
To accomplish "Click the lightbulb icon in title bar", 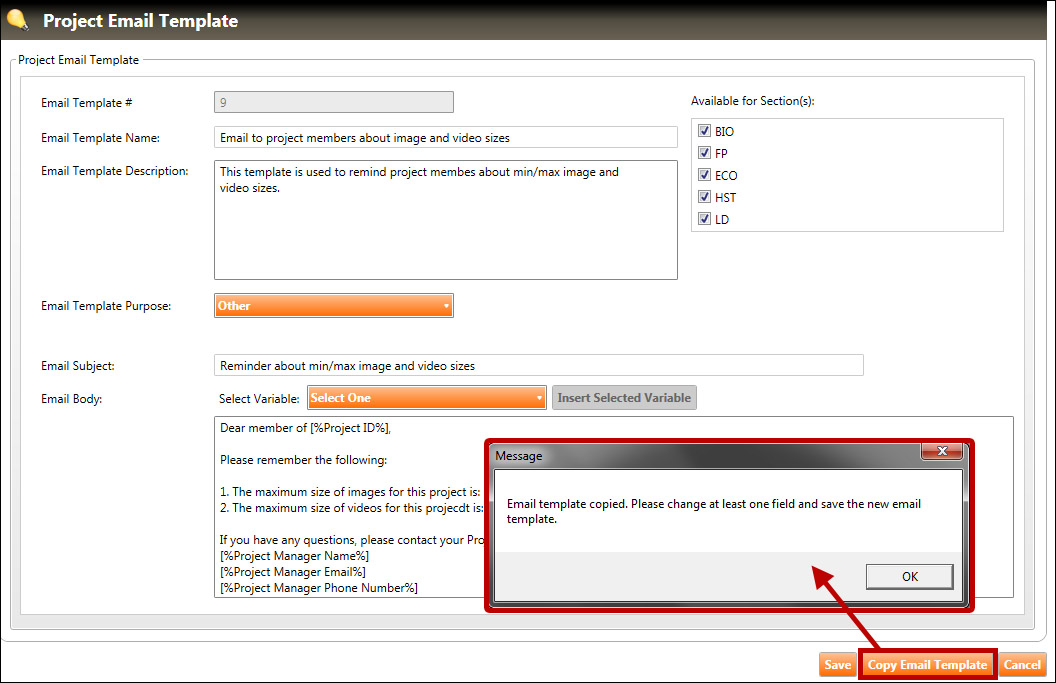I will [18, 19].
